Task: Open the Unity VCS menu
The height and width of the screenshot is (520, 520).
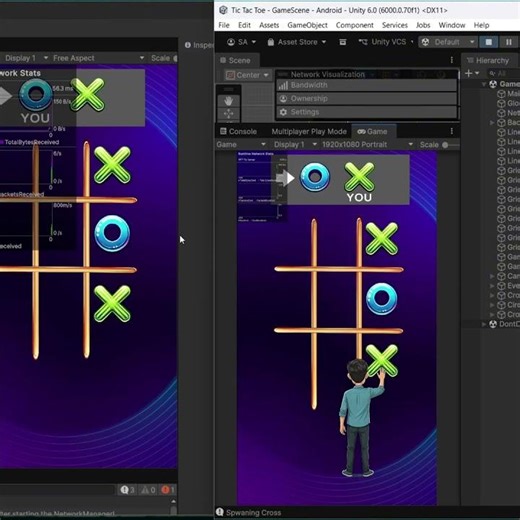Action: point(386,42)
